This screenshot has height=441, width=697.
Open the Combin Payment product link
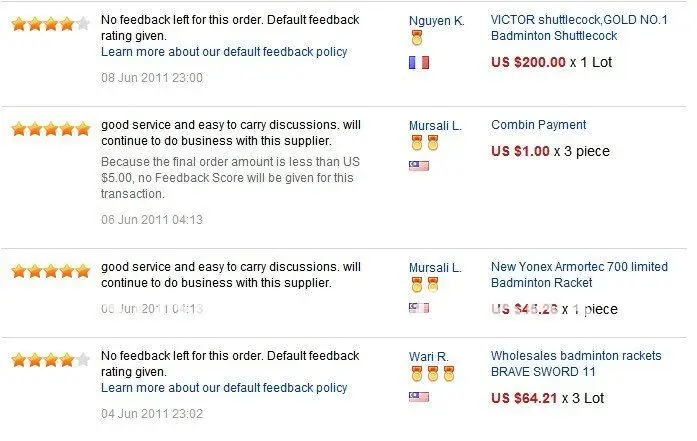point(538,125)
